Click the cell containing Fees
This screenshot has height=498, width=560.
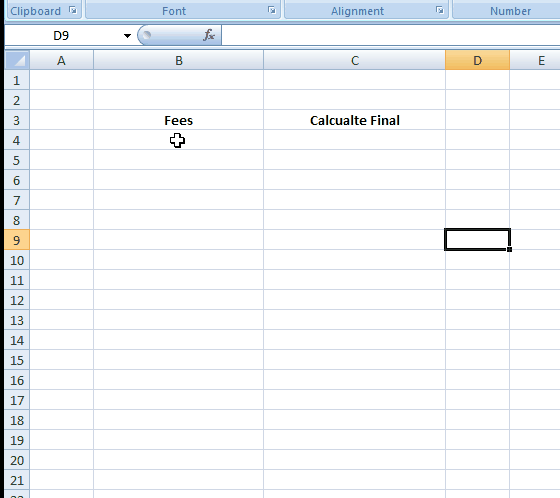coord(179,120)
